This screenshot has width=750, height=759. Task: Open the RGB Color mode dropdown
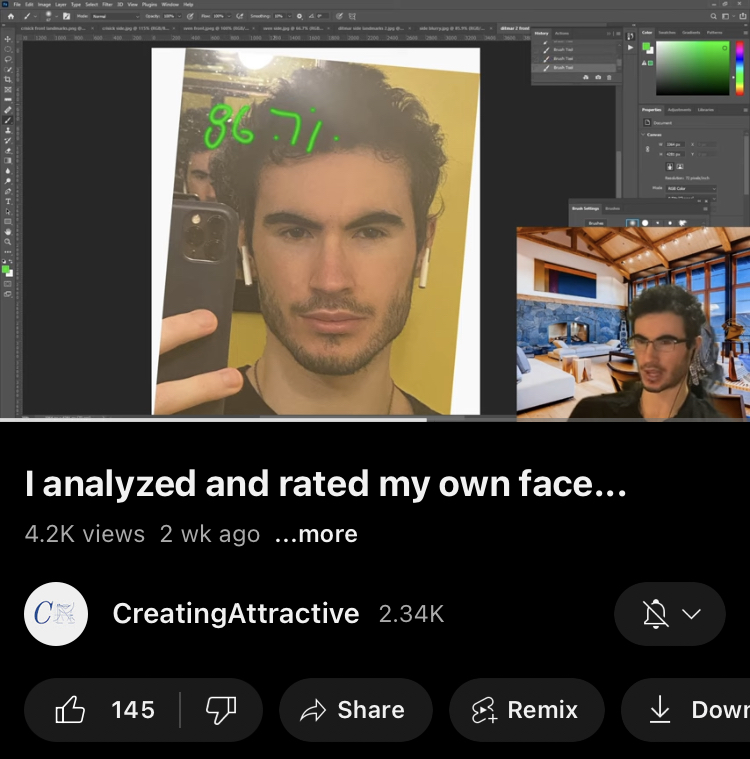click(691, 188)
